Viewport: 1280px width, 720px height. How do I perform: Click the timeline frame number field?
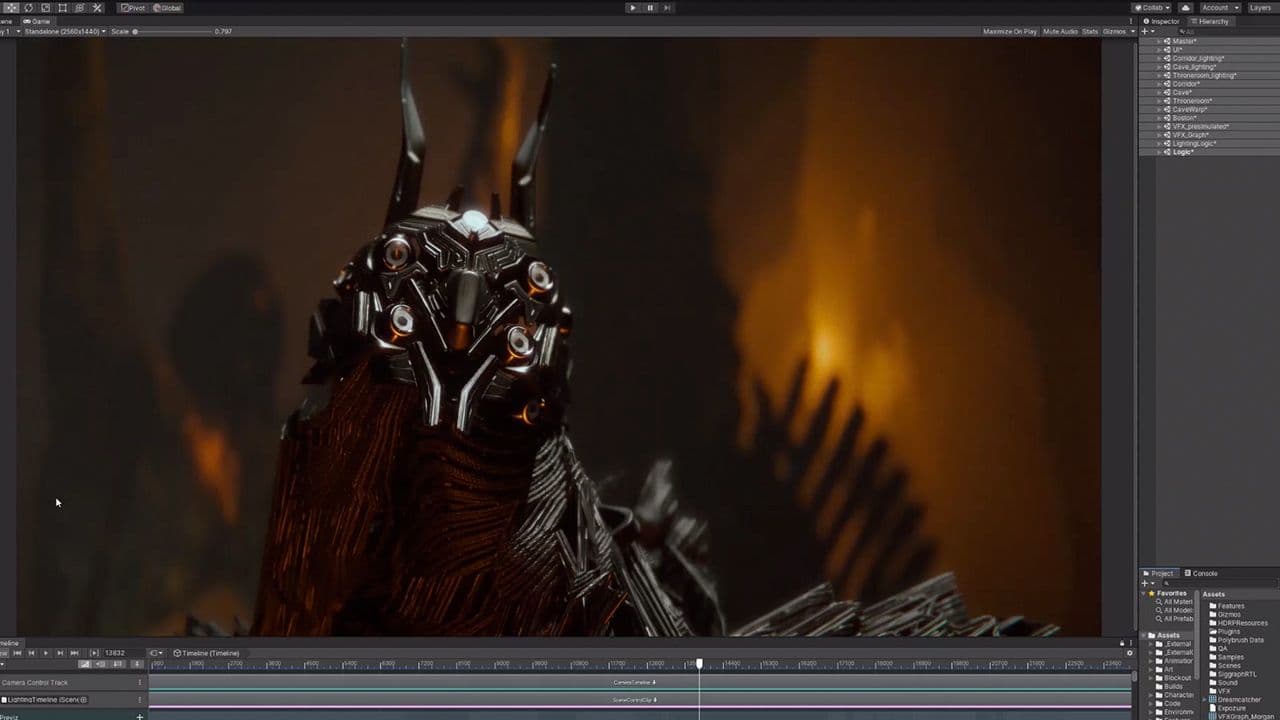click(x=118, y=653)
